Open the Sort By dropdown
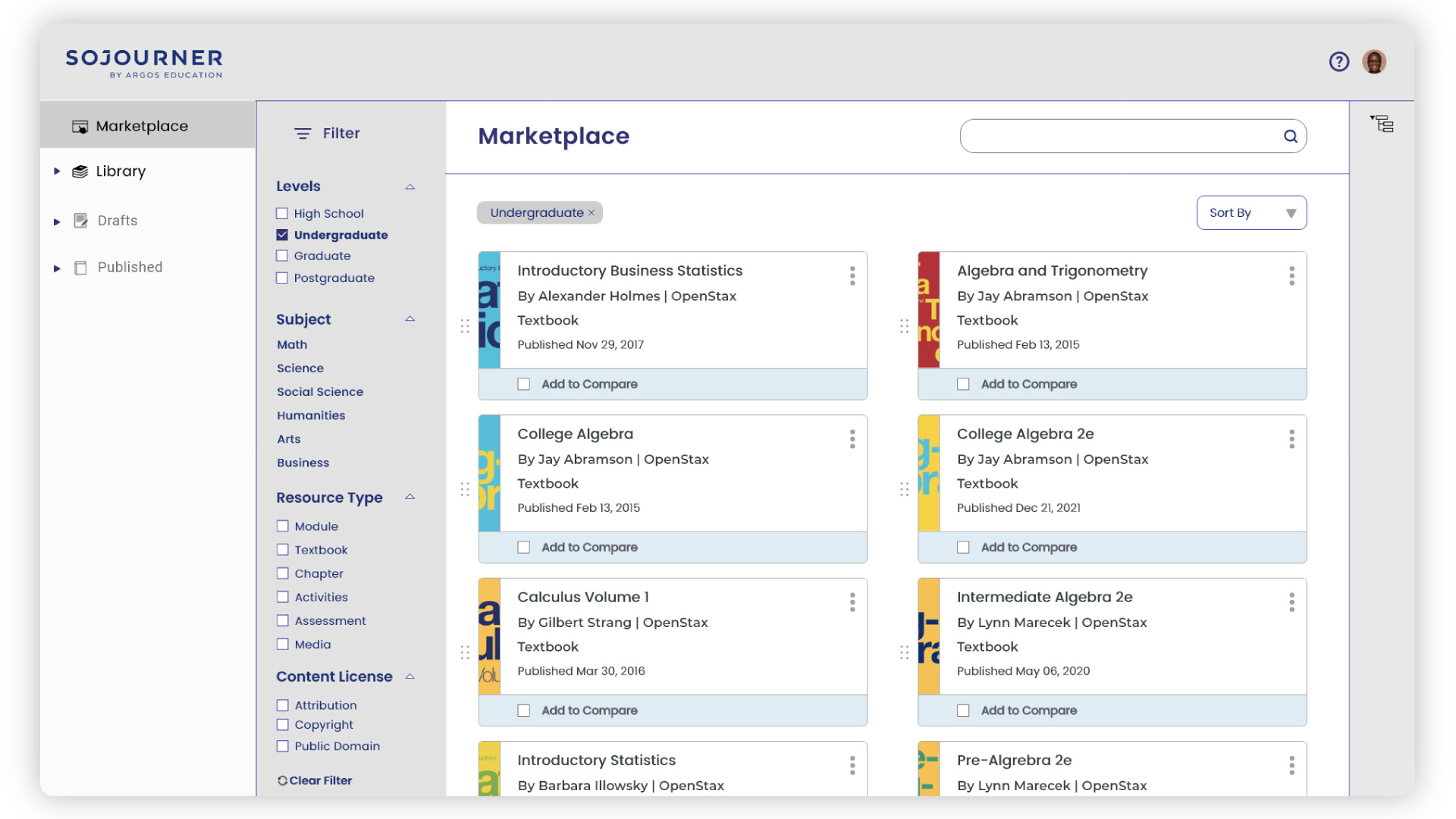Viewport: 1456px width, 819px height. [1251, 213]
